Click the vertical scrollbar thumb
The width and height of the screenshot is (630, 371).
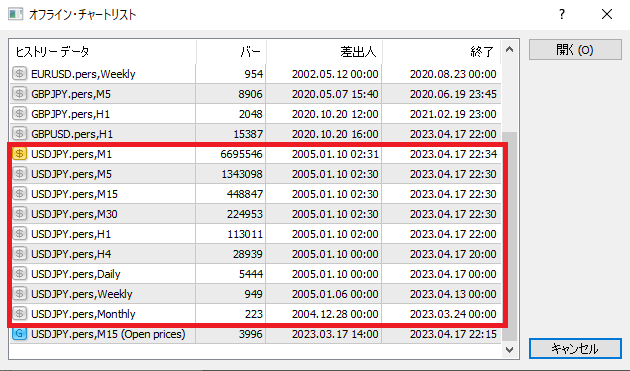(509, 236)
